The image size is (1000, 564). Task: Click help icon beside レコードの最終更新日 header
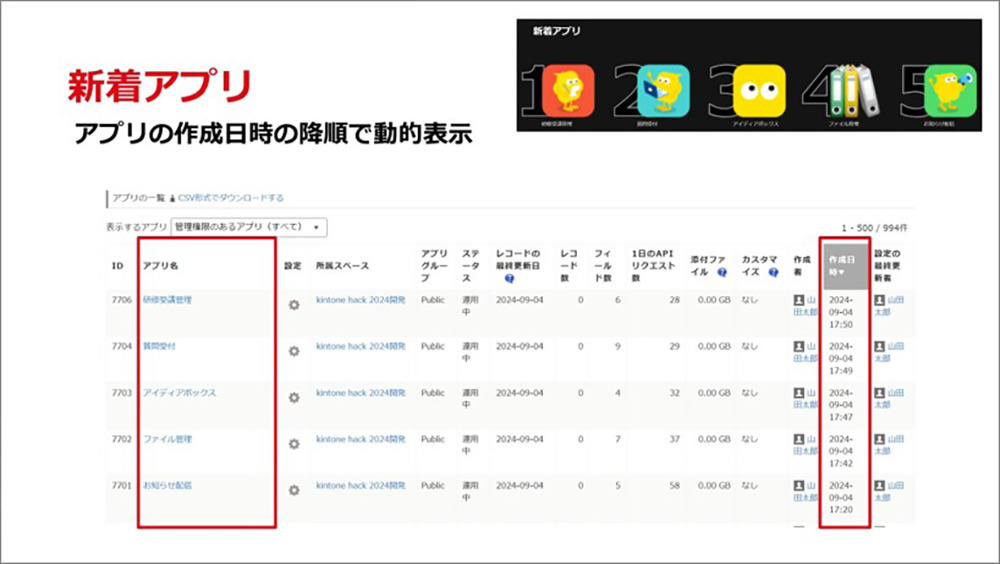coord(509,279)
